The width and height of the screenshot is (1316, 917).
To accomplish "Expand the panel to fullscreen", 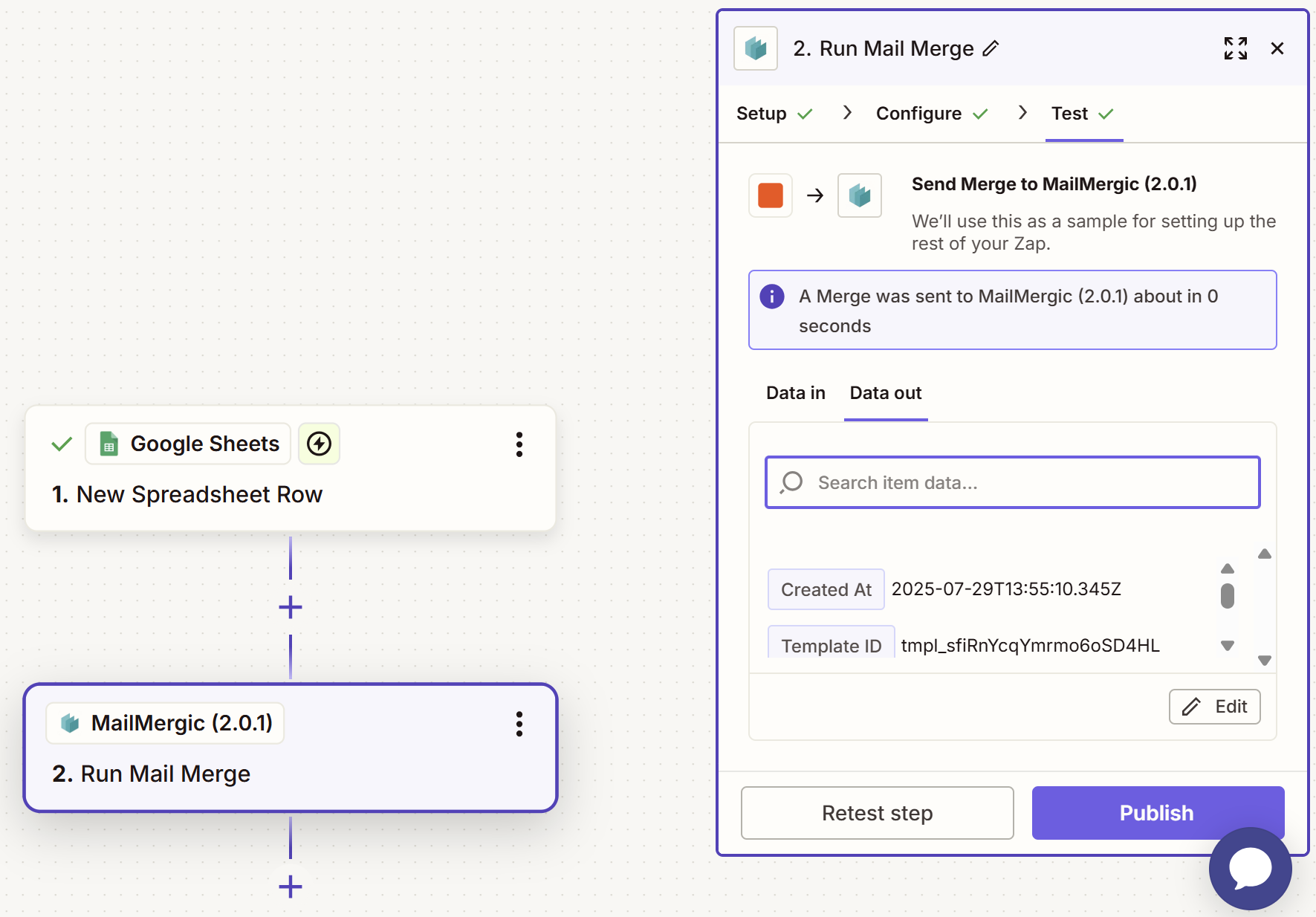I will pos(1235,48).
